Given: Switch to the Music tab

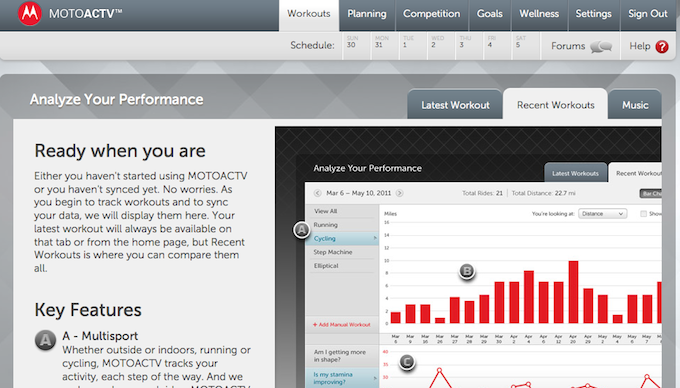Looking at the screenshot, I should [x=635, y=105].
